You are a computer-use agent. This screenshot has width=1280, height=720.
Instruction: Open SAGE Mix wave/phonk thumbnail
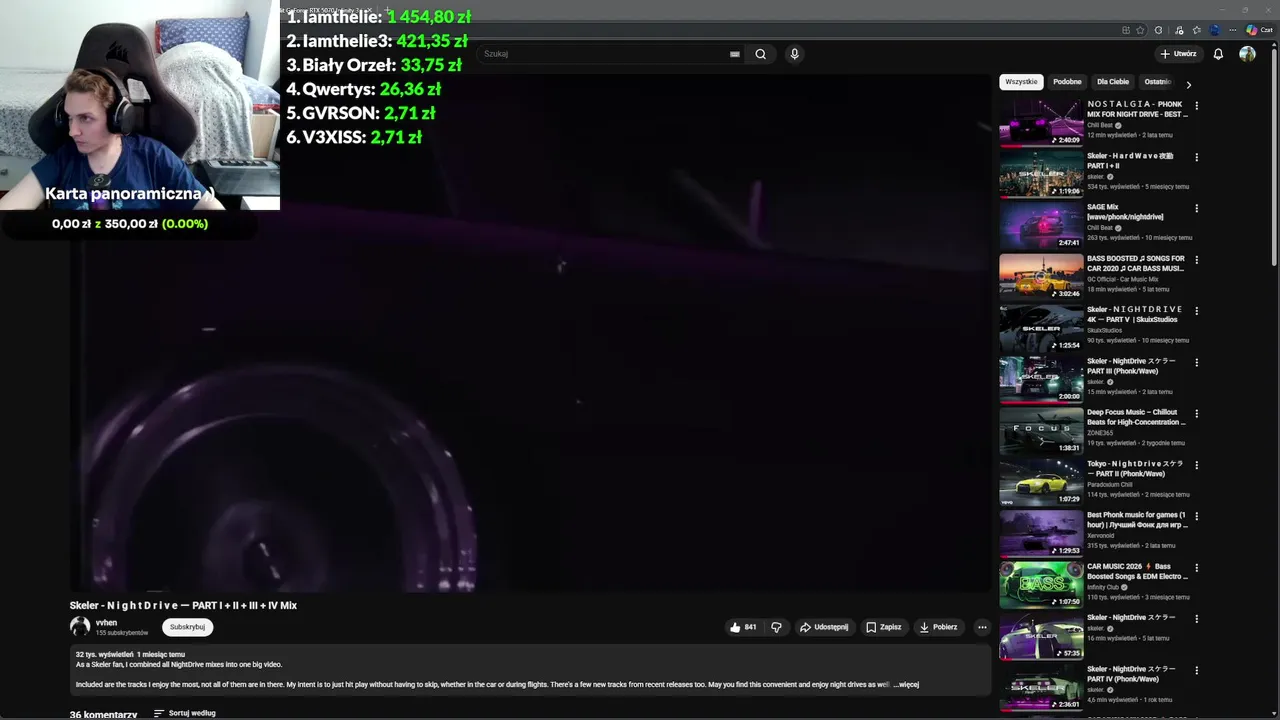[1041, 225]
